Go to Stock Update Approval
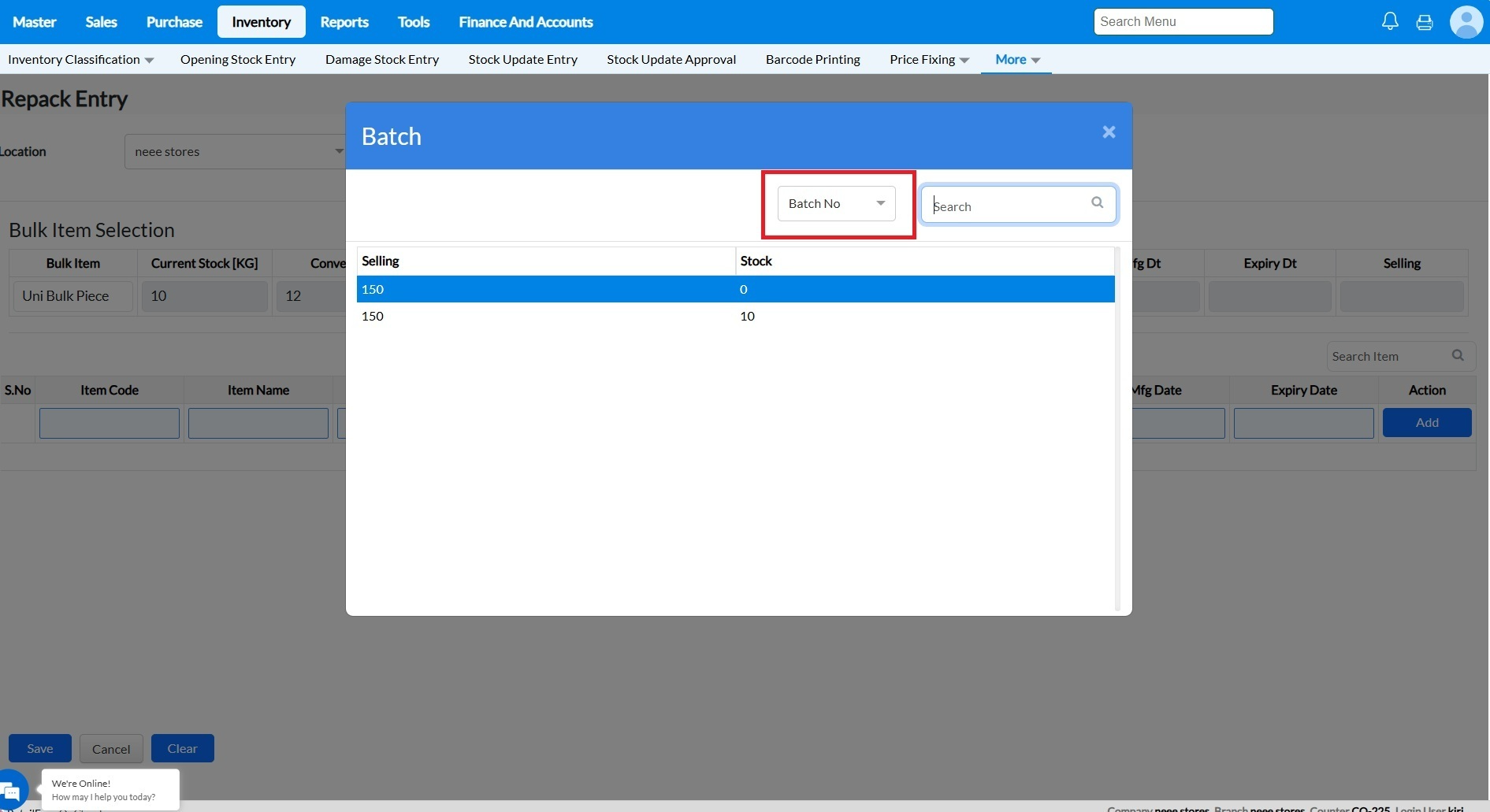Screen dimensions: 1490x812 (671, 59)
